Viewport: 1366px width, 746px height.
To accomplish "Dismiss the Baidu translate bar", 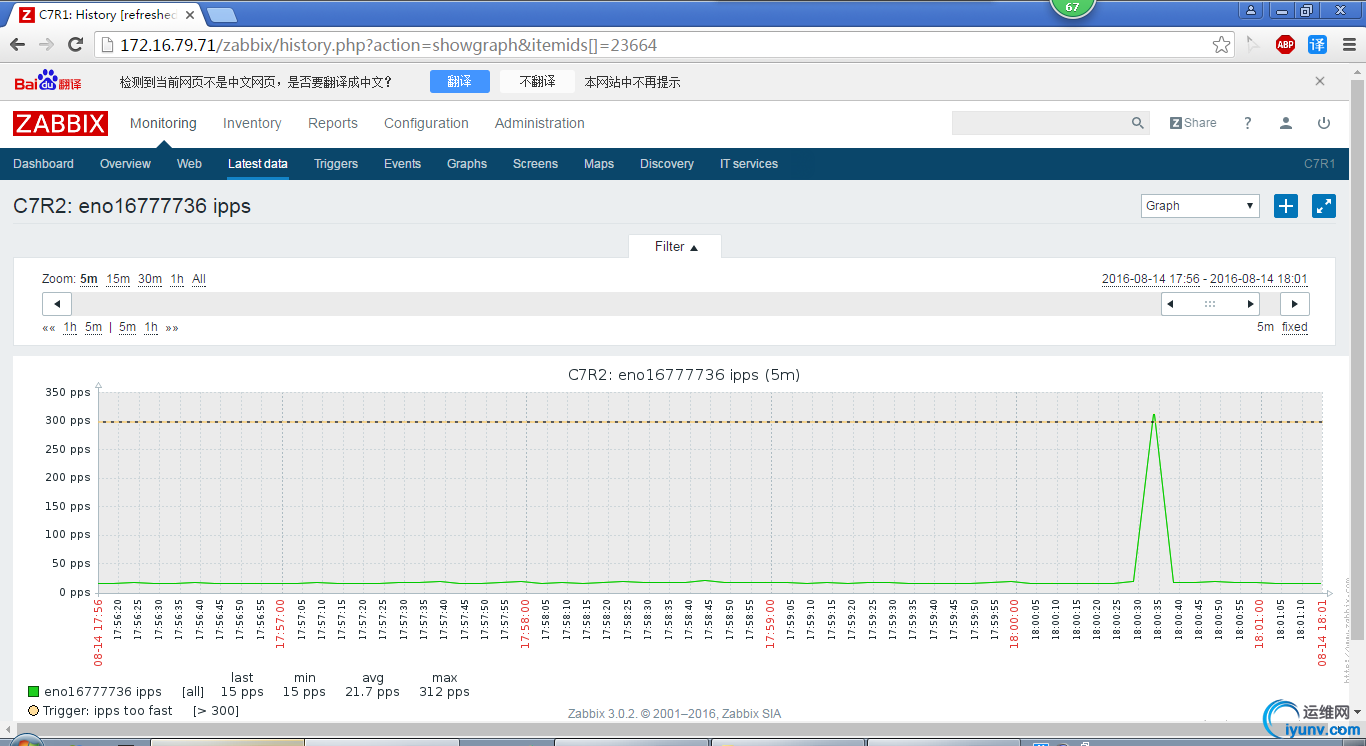I will pyautogui.click(x=1320, y=81).
